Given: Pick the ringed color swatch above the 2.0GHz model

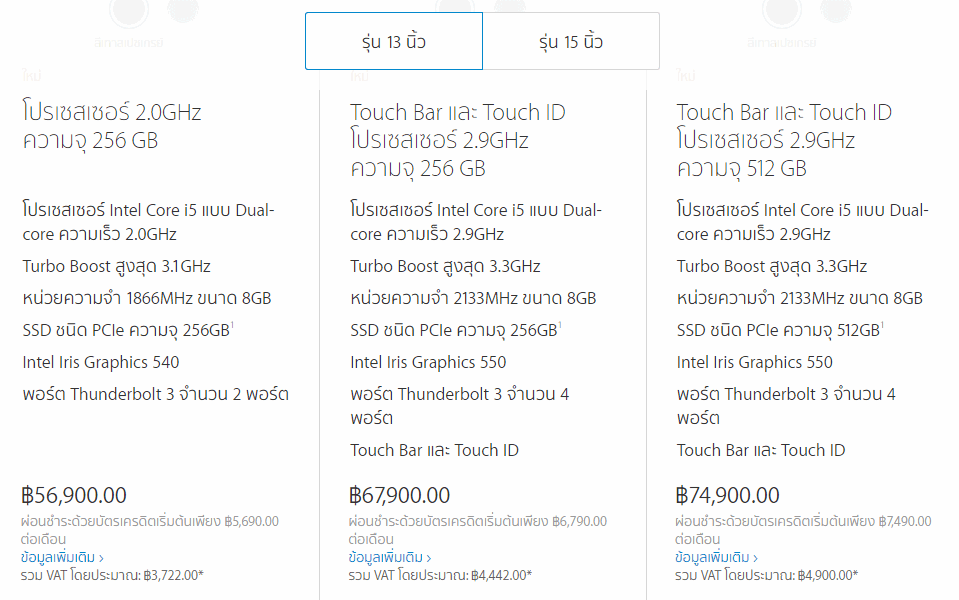Looking at the screenshot, I should [128, 11].
